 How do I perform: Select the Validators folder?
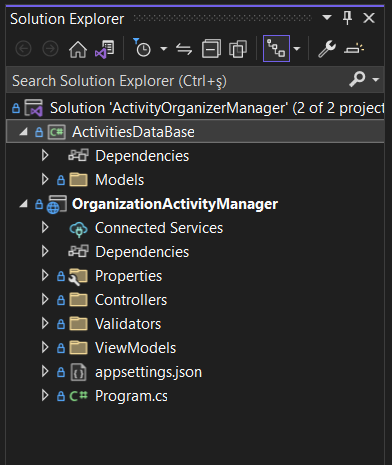point(128,324)
